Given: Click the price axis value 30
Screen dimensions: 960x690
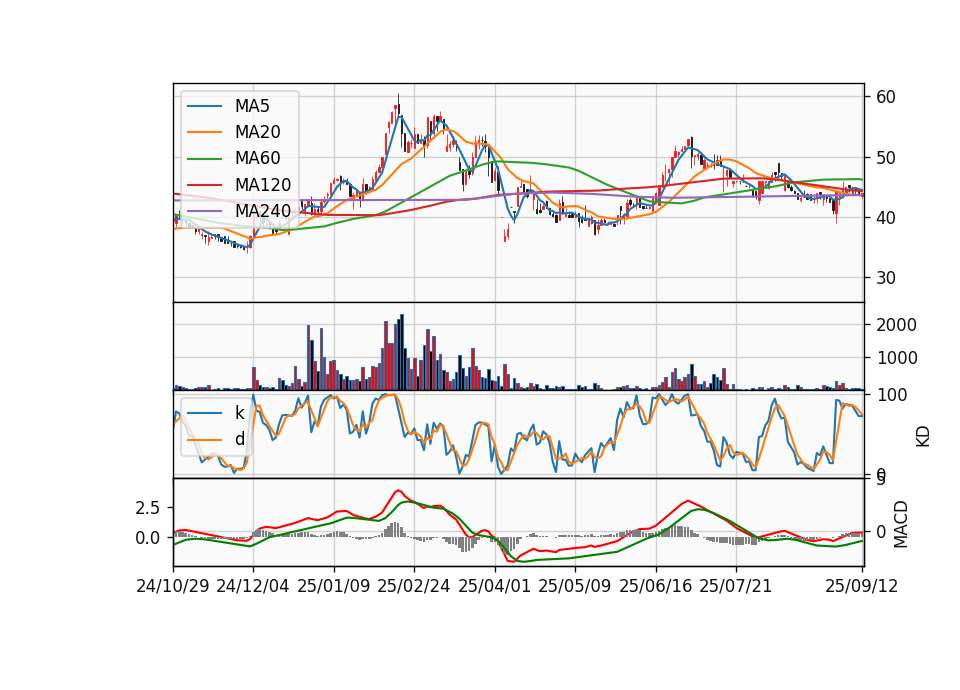Looking at the screenshot, I should point(886,278).
